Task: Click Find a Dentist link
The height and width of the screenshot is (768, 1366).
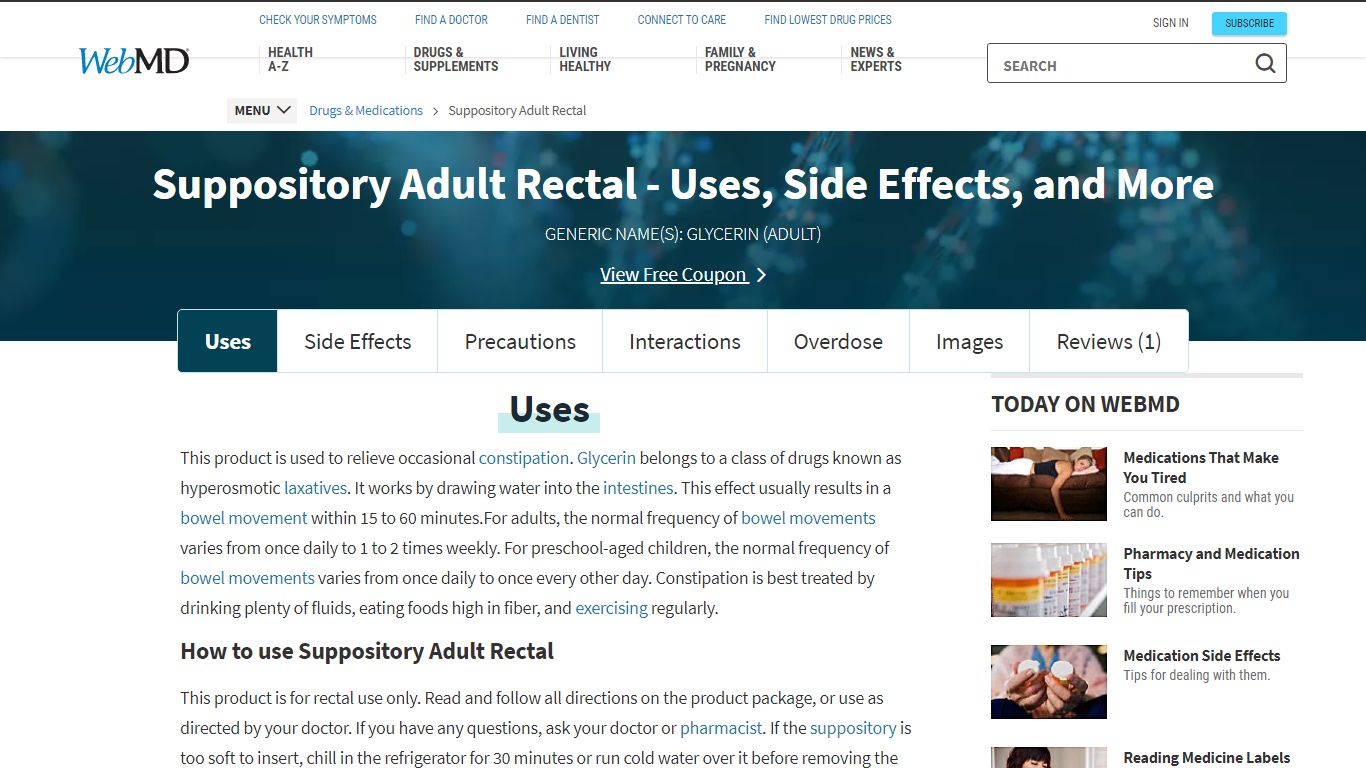Action: (563, 19)
